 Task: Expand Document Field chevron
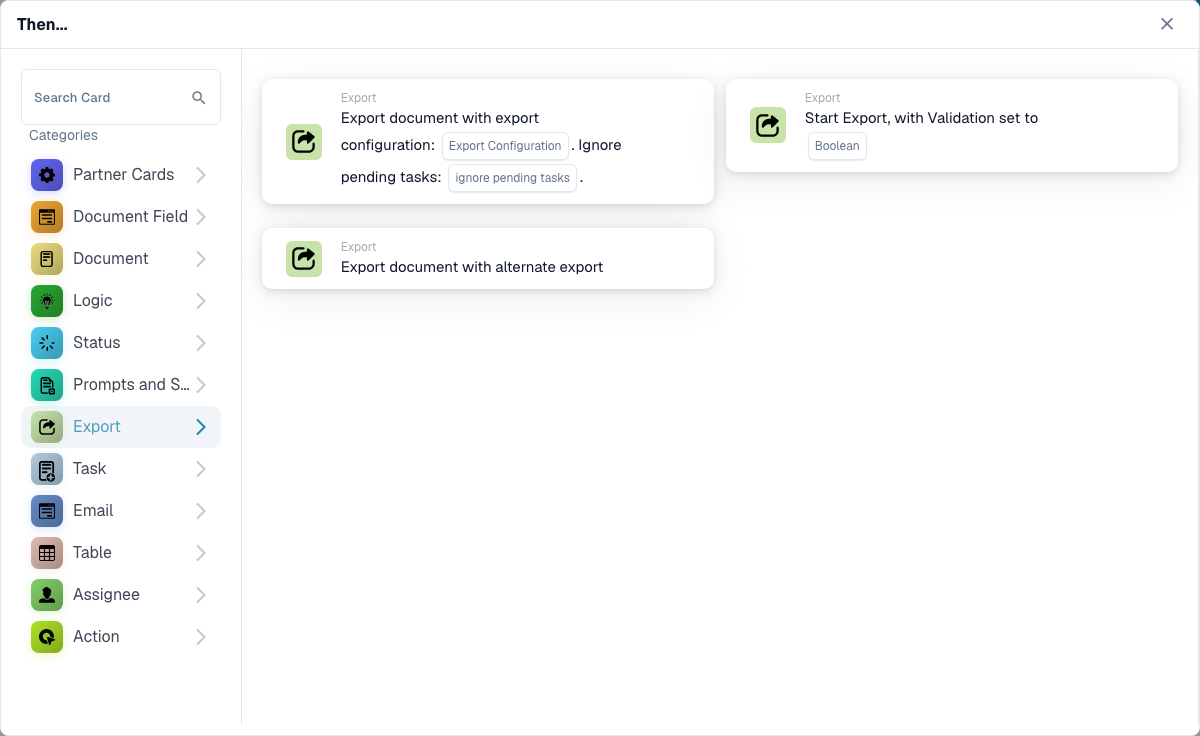(x=201, y=217)
